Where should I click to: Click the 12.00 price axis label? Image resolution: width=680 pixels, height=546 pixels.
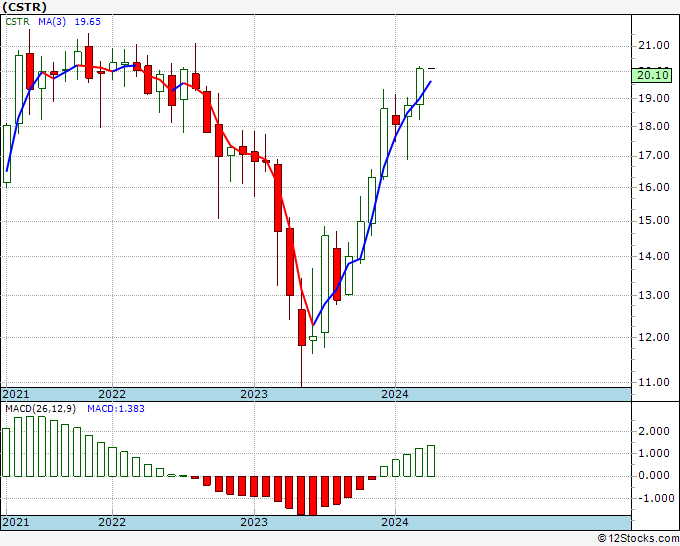pyautogui.click(x=653, y=337)
